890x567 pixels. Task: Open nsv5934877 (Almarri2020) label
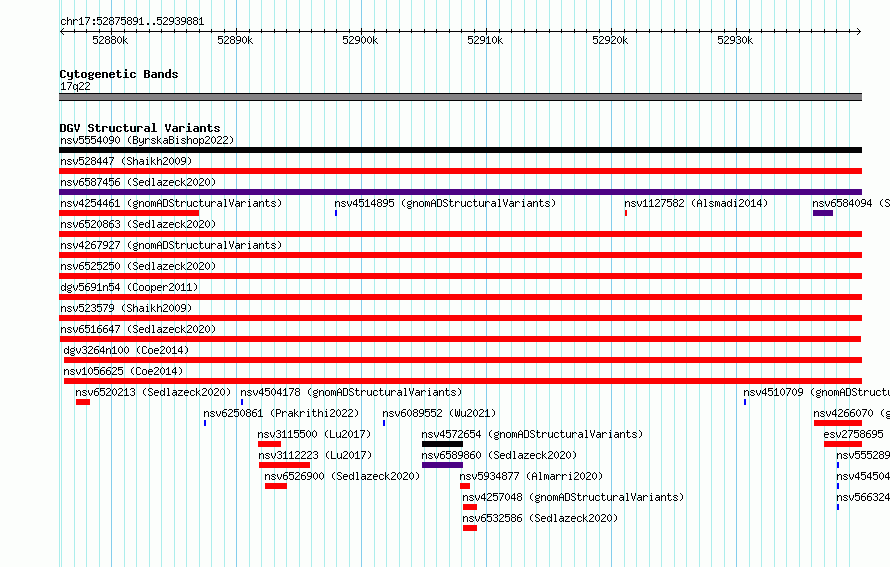click(x=531, y=476)
